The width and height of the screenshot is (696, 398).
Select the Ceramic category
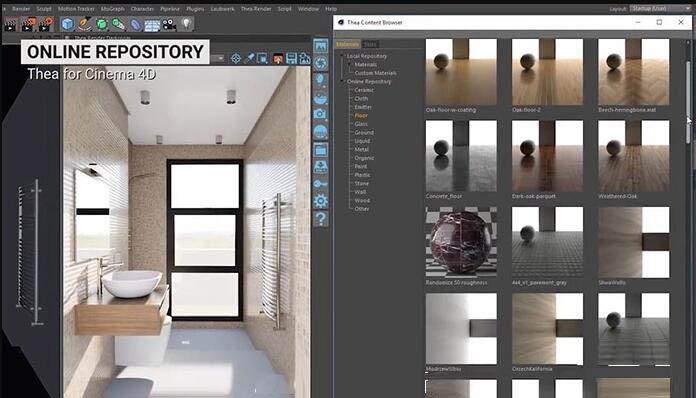click(x=364, y=90)
